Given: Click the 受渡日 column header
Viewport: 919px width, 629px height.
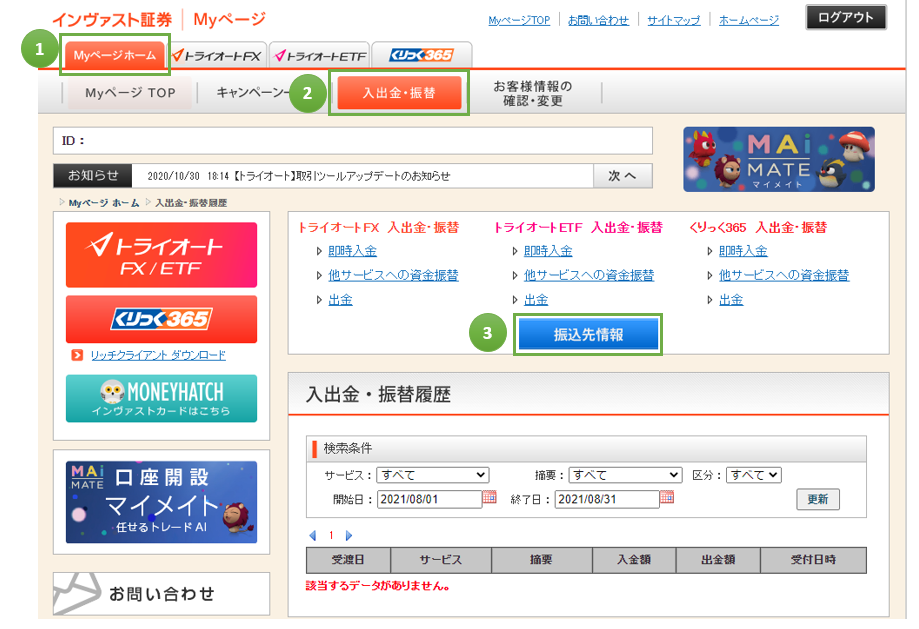Looking at the screenshot, I should (x=348, y=560).
